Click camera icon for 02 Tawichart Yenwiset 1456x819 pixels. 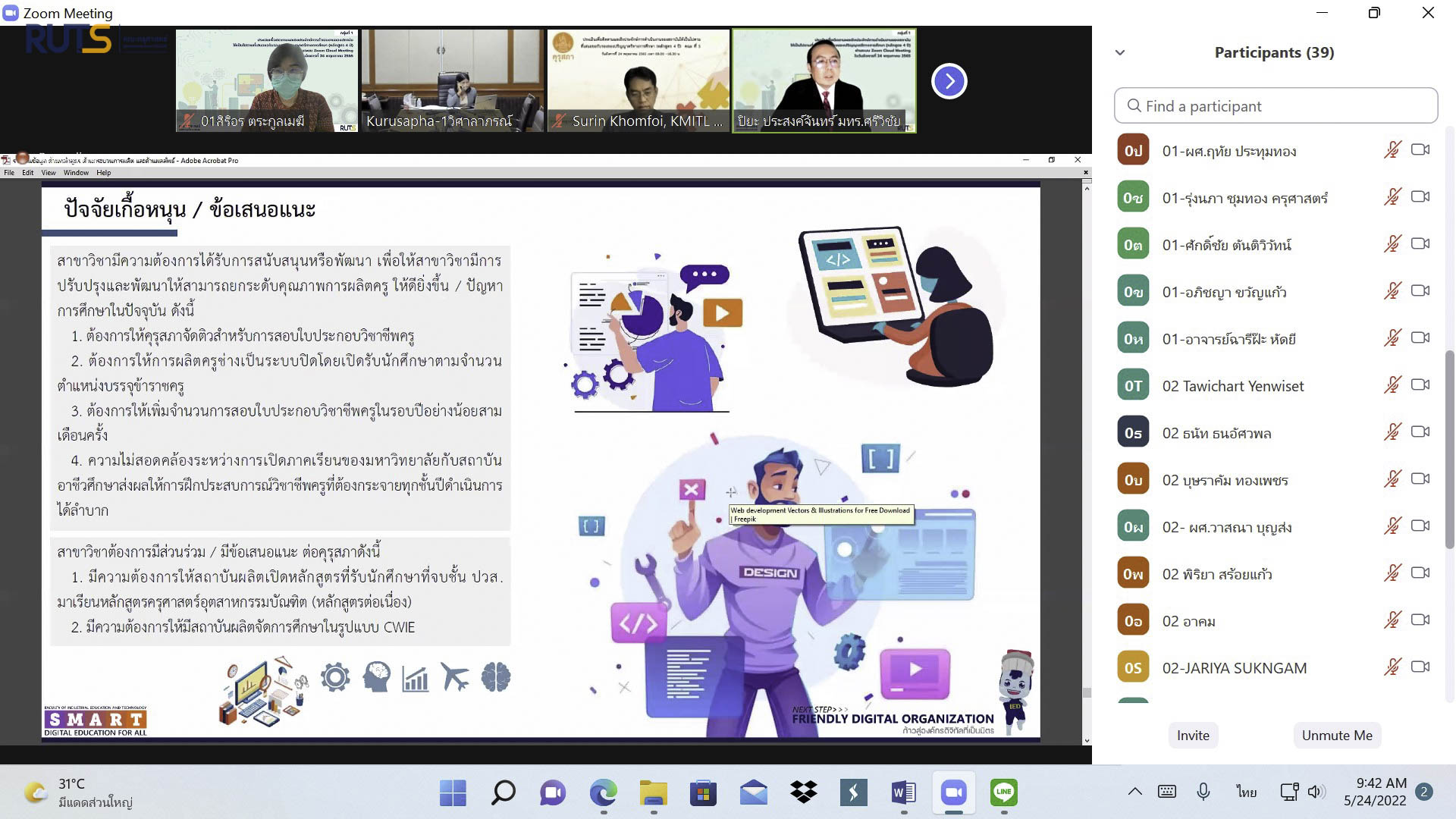click(x=1420, y=385)
